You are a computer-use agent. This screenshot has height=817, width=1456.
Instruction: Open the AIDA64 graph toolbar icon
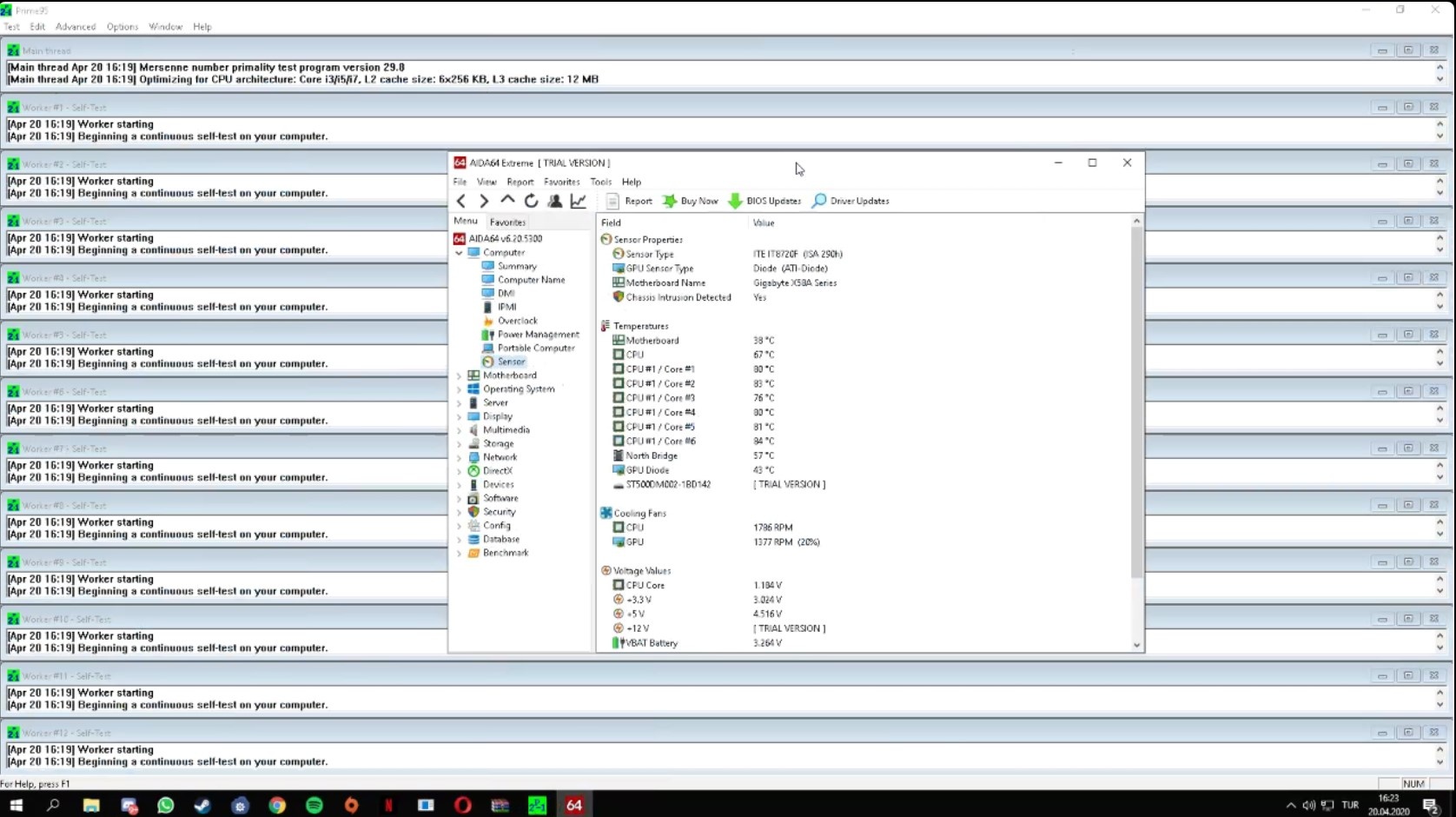point(579,201)
